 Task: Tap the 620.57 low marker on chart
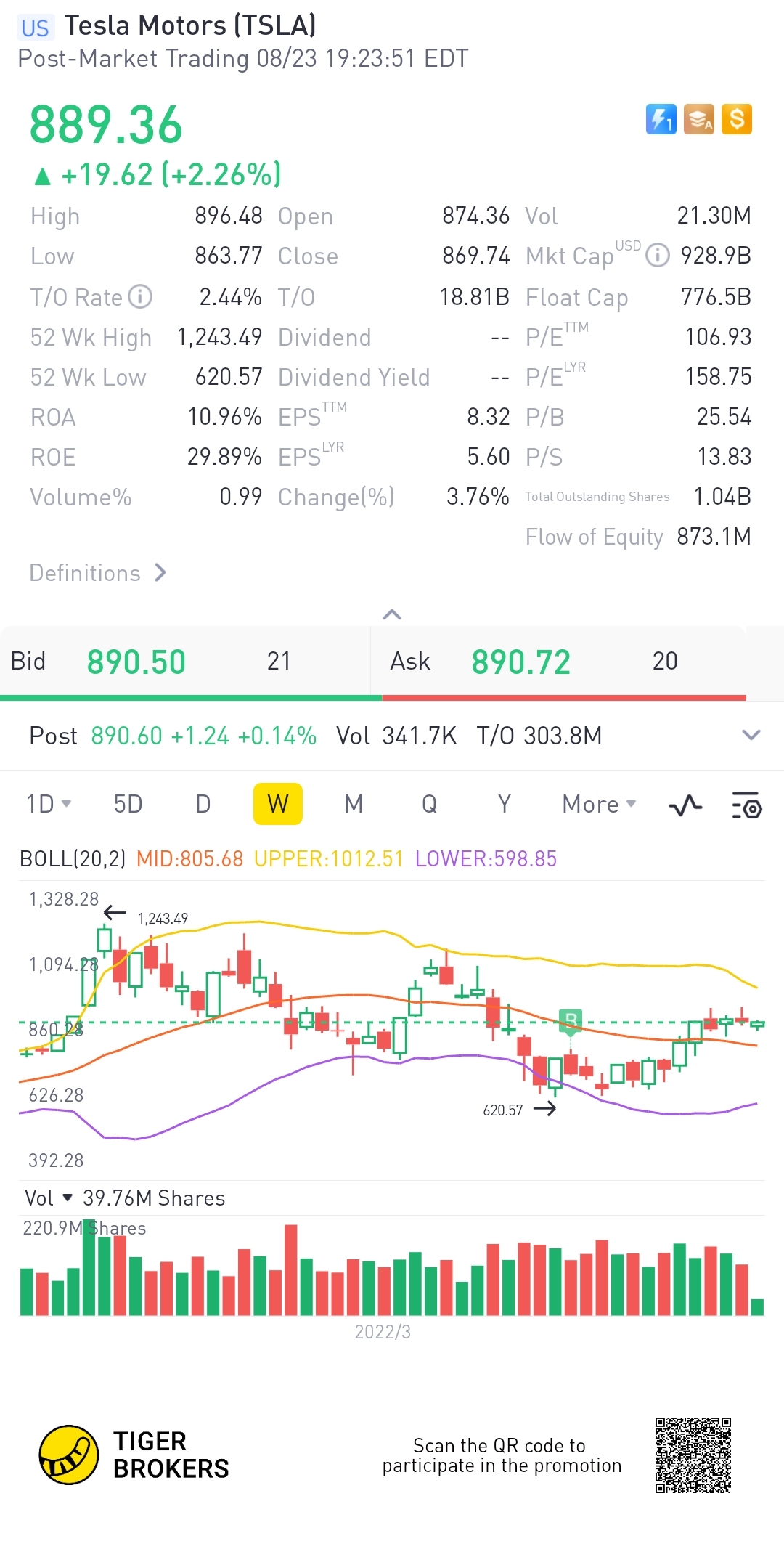pyautogui.click(x=503, y=1110)
